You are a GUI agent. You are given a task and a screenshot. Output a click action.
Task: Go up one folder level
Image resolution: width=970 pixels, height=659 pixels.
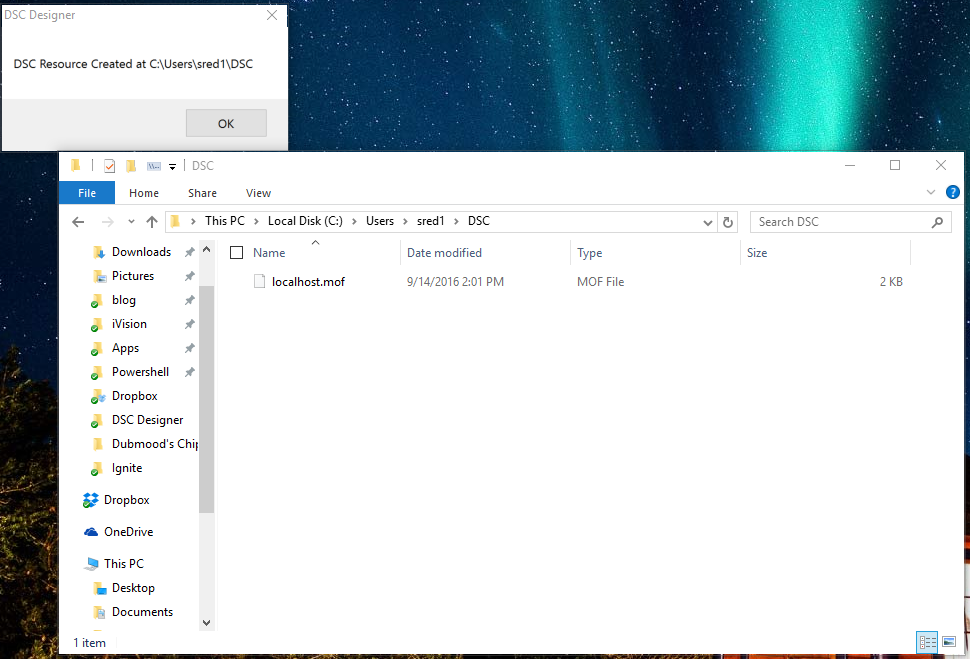coord(152,222)
